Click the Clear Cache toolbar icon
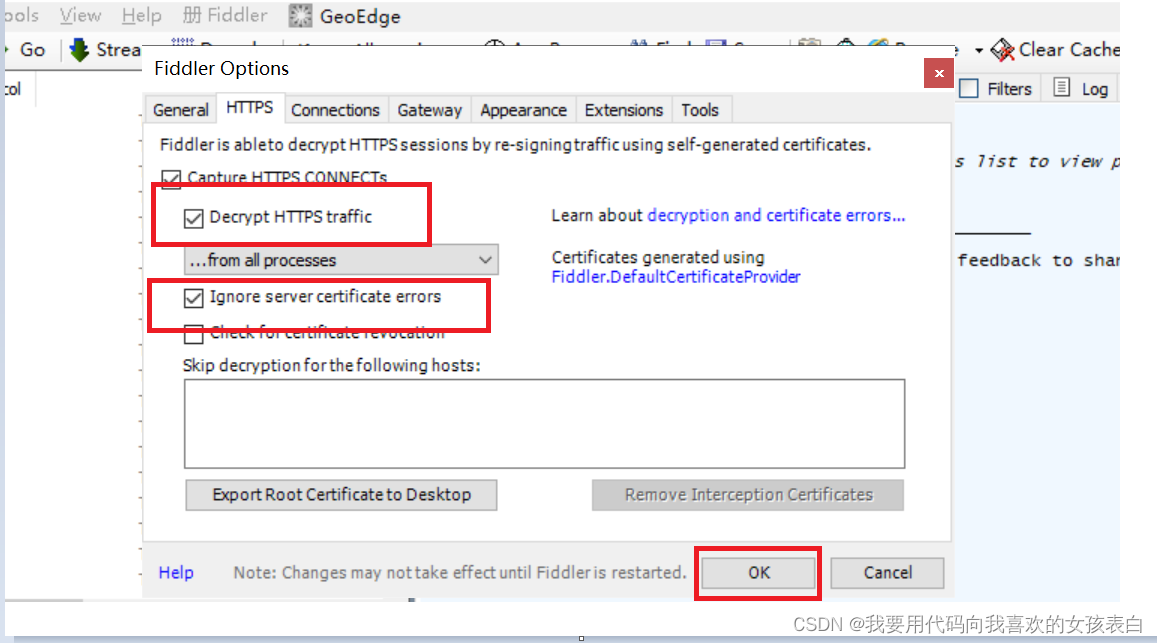The image size is (1157, 643). coord(1003,50)
